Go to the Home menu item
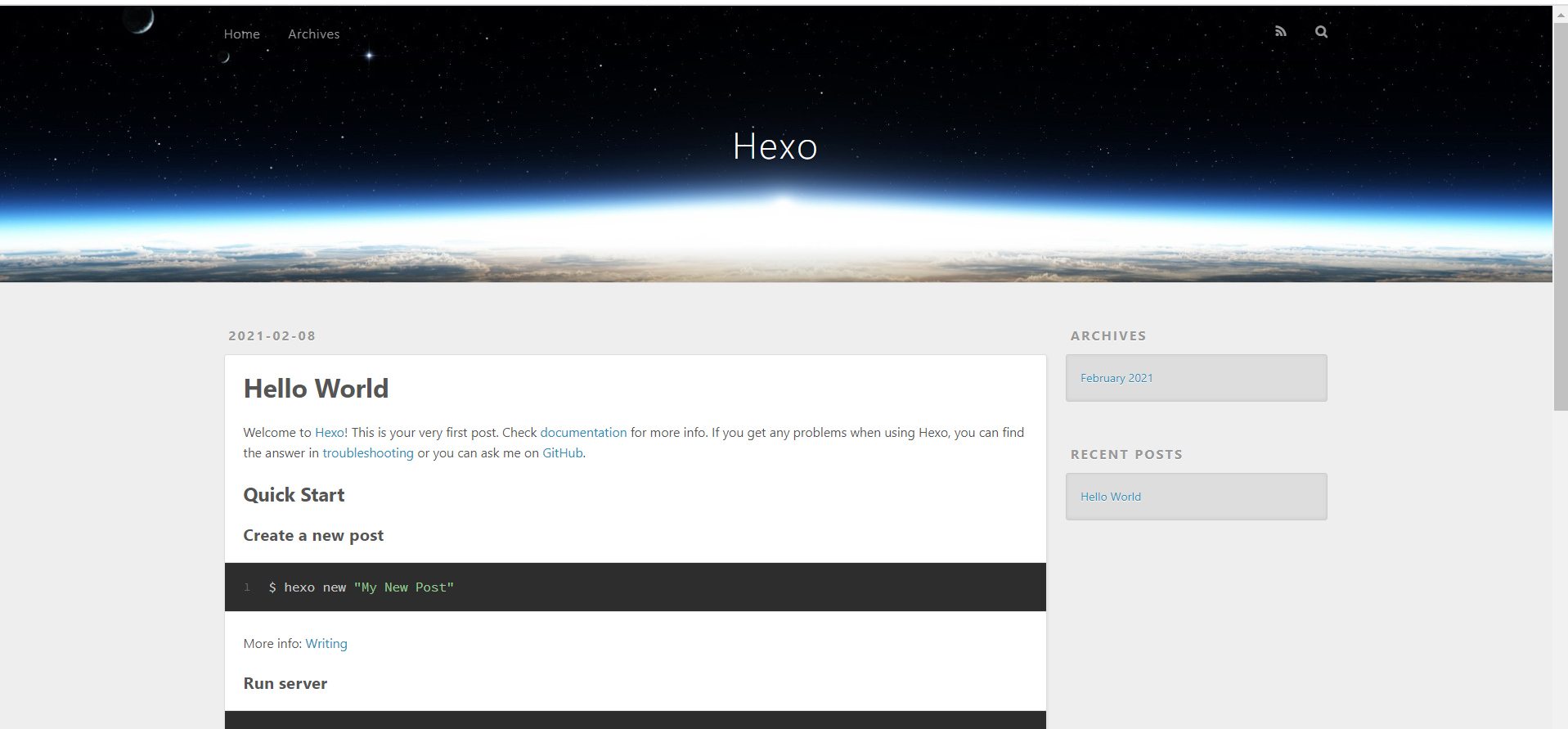 pyautogui.click(x=242, y=34)
